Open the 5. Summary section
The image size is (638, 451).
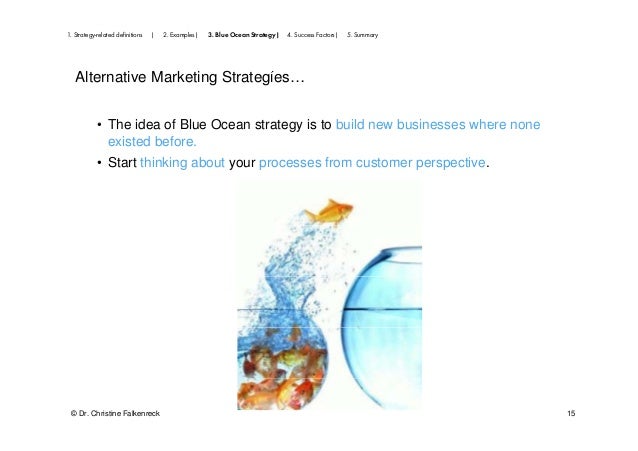(363, 35)
